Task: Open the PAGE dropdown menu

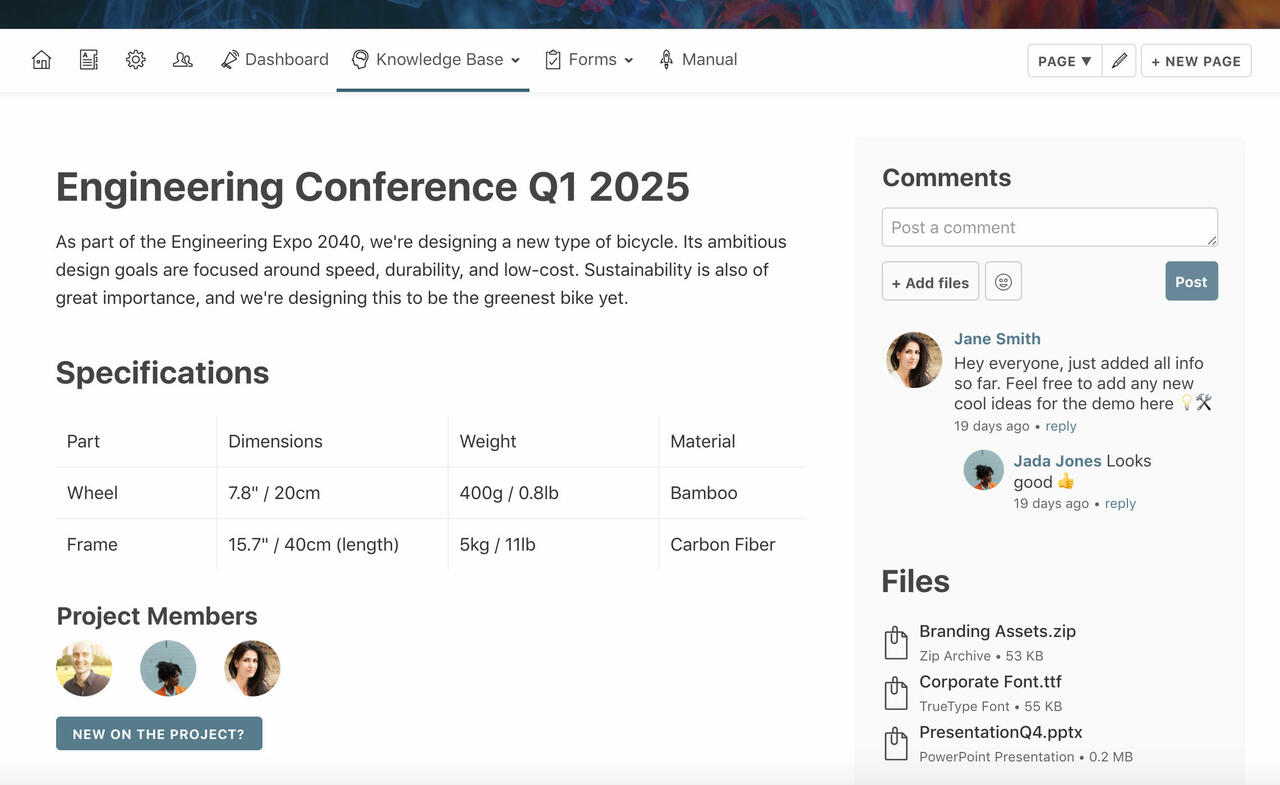Action: pyautogui.click(x=1065, y=61)
